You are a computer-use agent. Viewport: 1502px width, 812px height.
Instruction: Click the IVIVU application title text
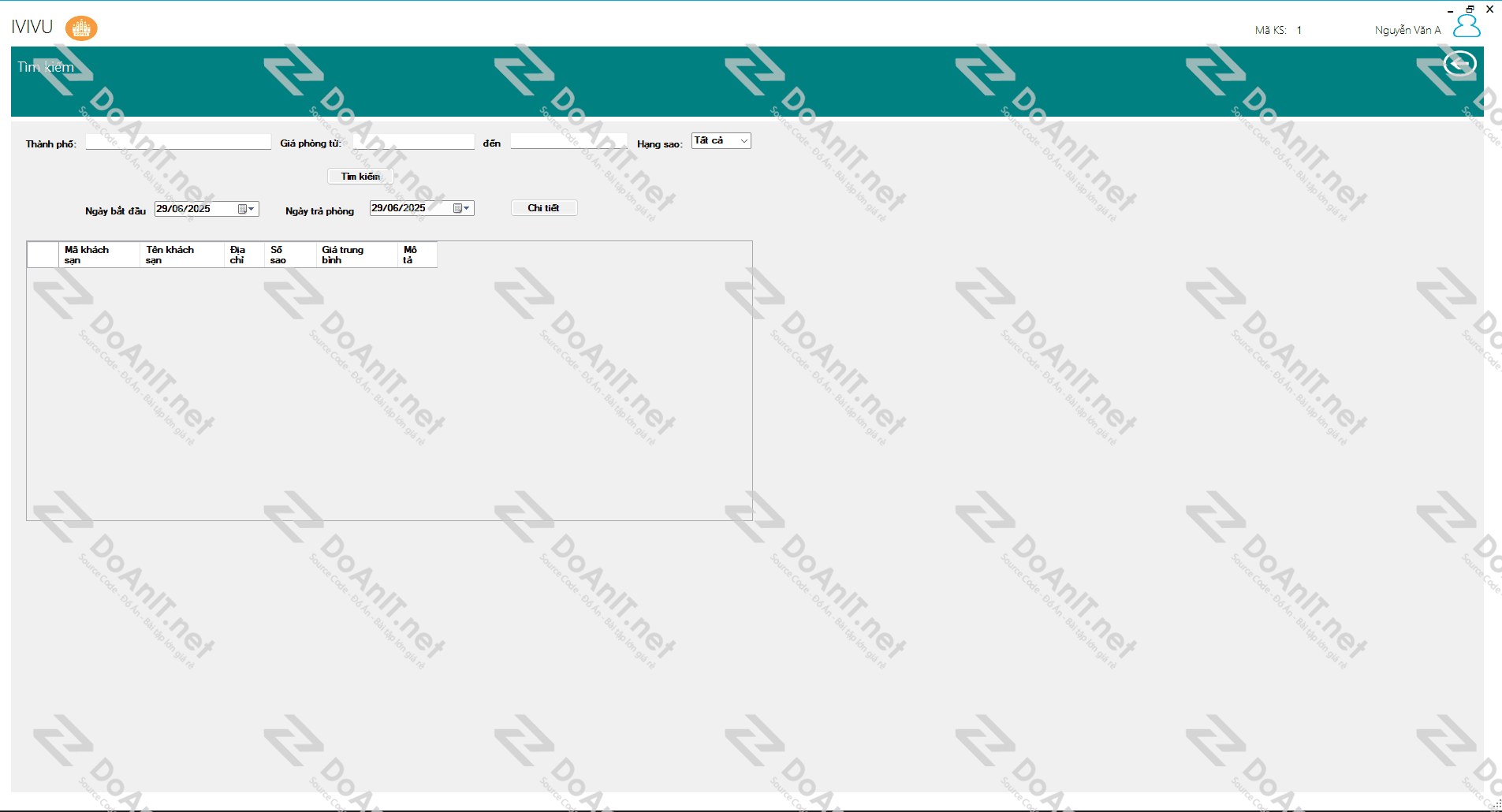[32, 27]
